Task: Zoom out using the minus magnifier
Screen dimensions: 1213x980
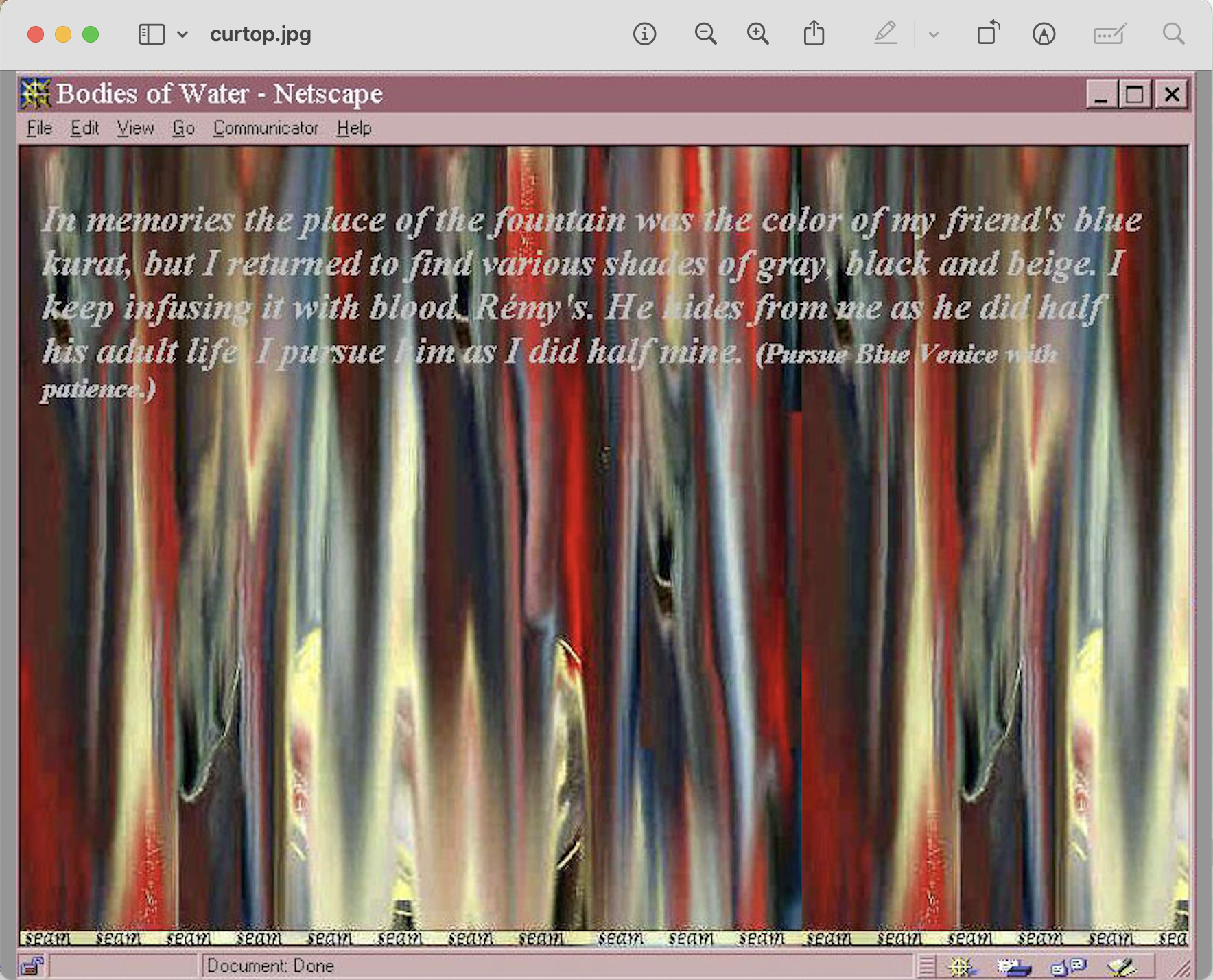Action: 705,34
